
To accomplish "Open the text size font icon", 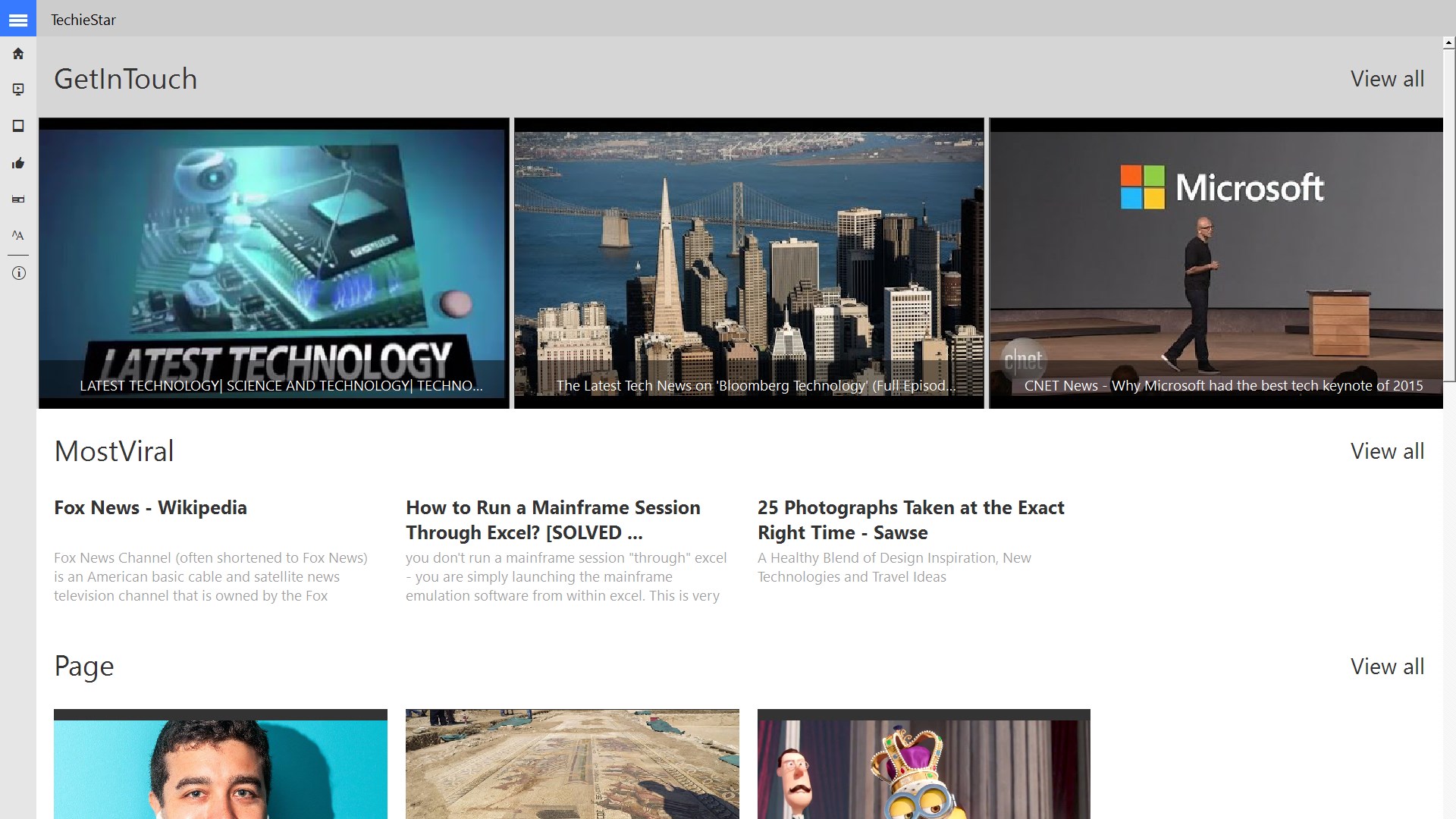I will coord(18,236).
